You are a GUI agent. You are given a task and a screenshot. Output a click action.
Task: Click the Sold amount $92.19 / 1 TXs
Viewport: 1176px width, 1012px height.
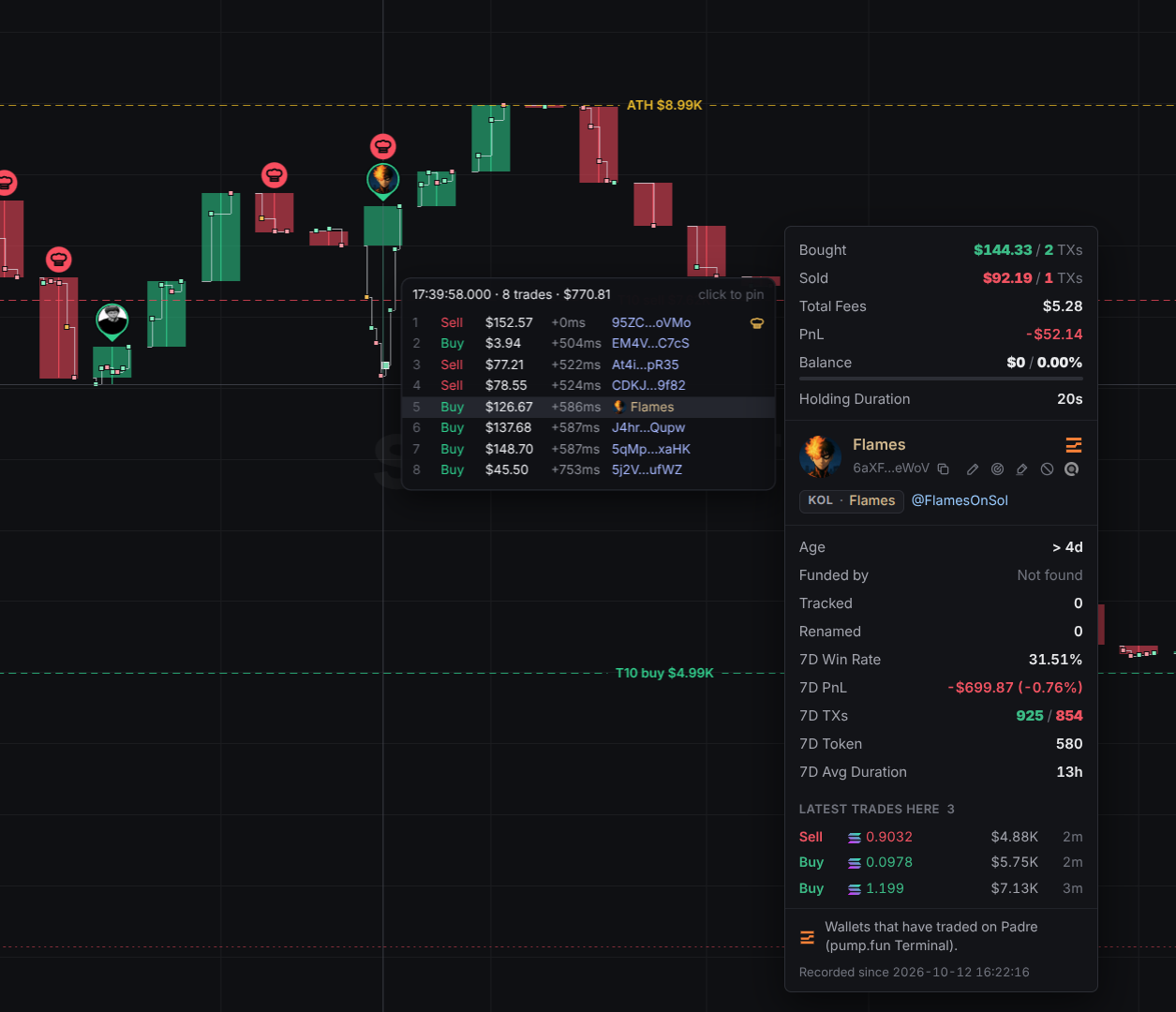(1033, 278)
